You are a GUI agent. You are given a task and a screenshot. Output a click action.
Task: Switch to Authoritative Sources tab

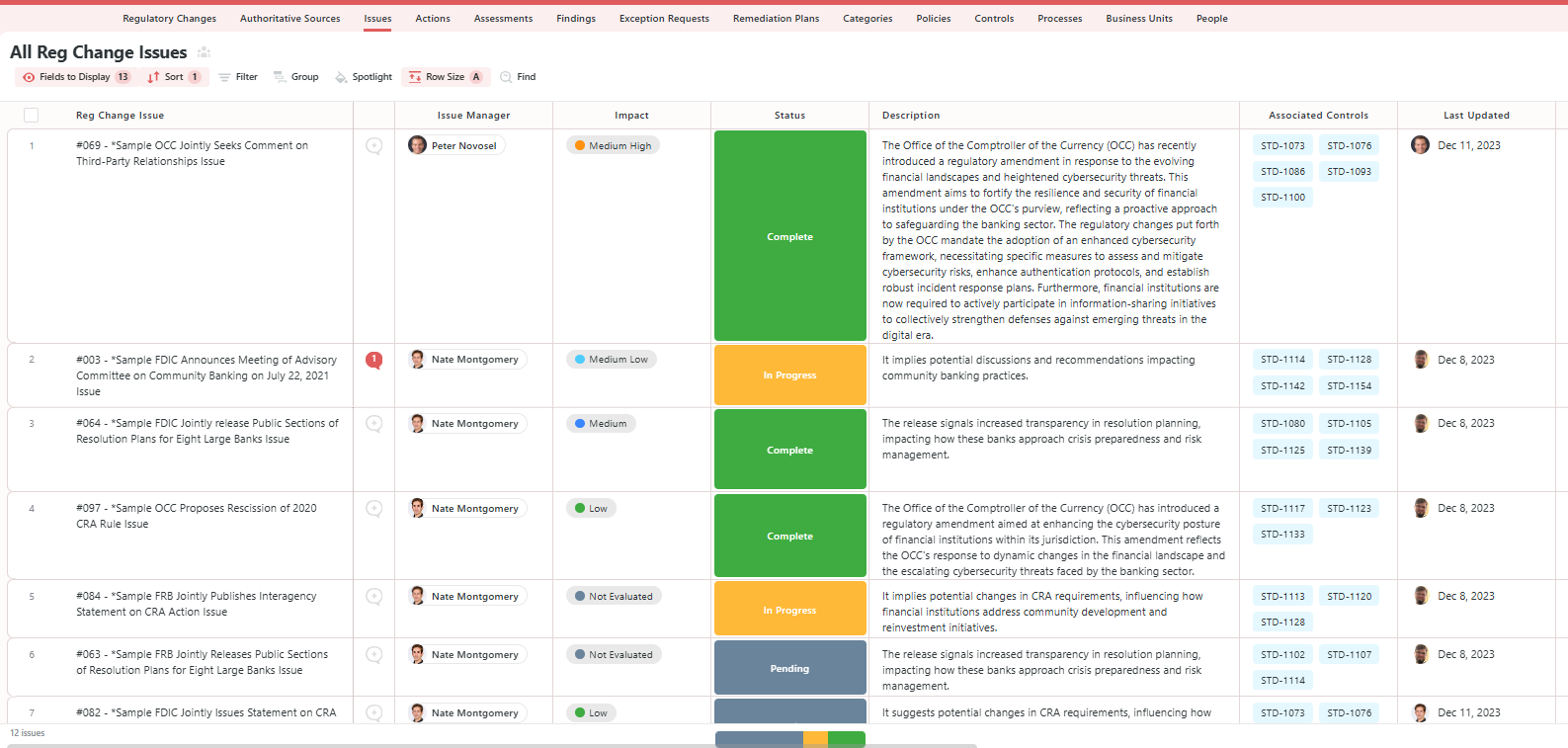click(289, 19)
